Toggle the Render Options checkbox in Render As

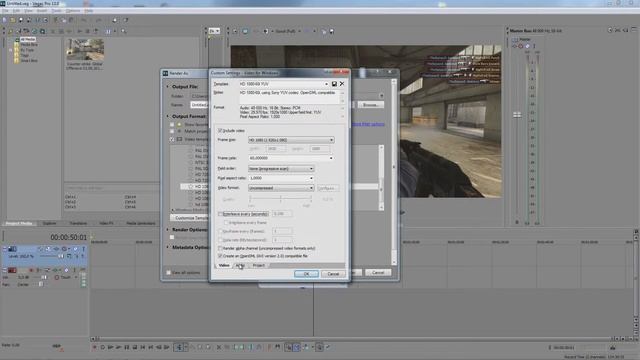pyautogui.click(x=172, y=237)
